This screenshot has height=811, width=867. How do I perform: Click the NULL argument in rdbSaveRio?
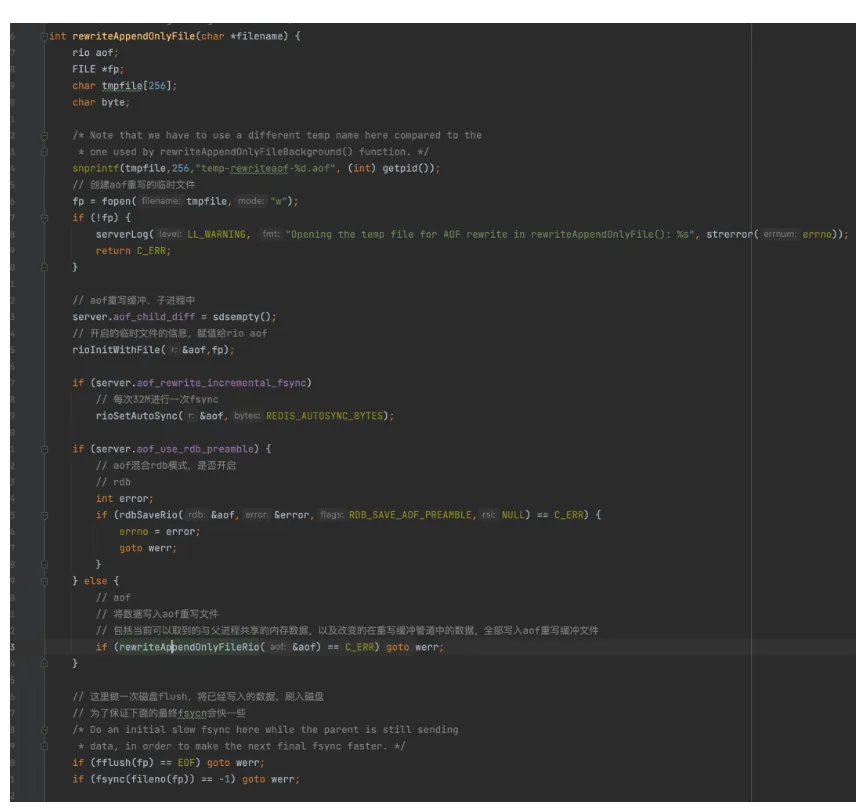click(x=513, y=515)
